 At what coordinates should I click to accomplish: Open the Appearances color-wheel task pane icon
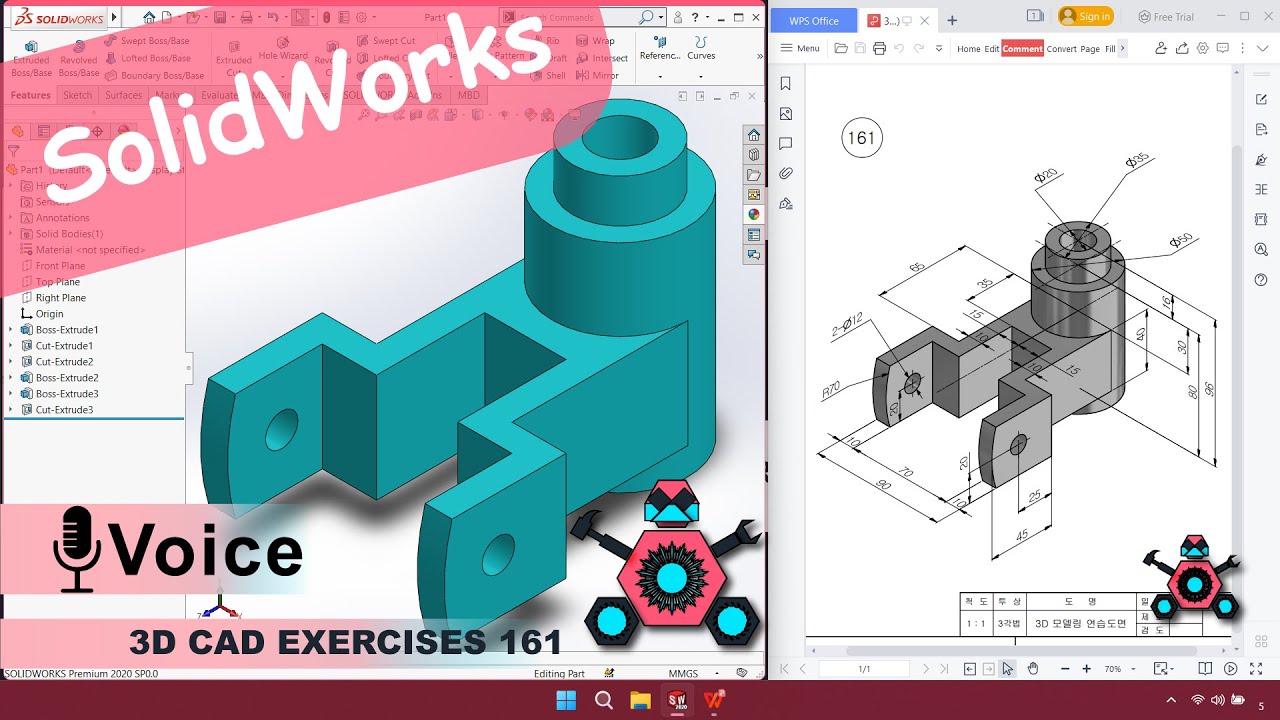click(x=754, y=214)
